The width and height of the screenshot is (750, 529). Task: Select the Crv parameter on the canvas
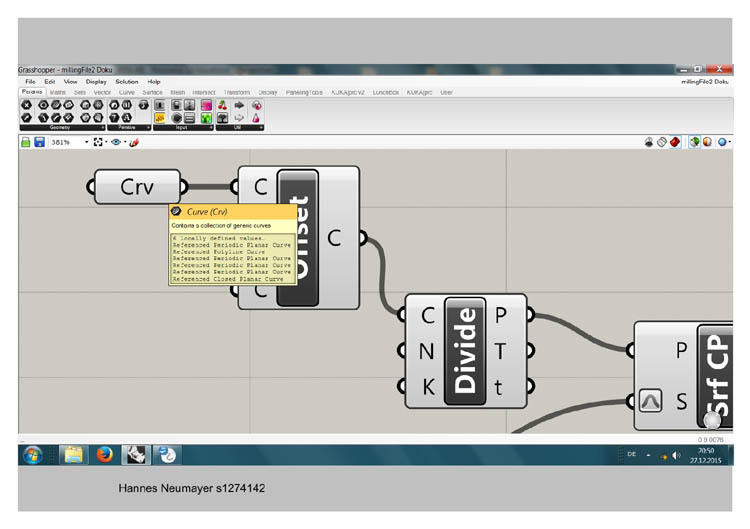[137, 187]
